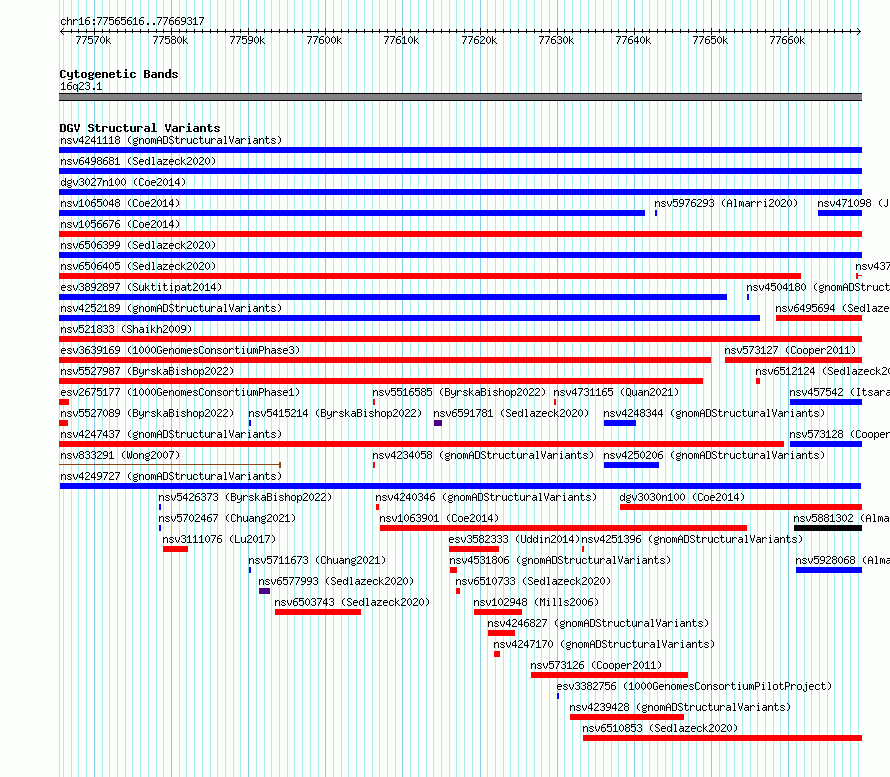Click the nsv4247170 gnomAD variant label
This screenshot has width=890, height=777.
(x=604, y=644)
